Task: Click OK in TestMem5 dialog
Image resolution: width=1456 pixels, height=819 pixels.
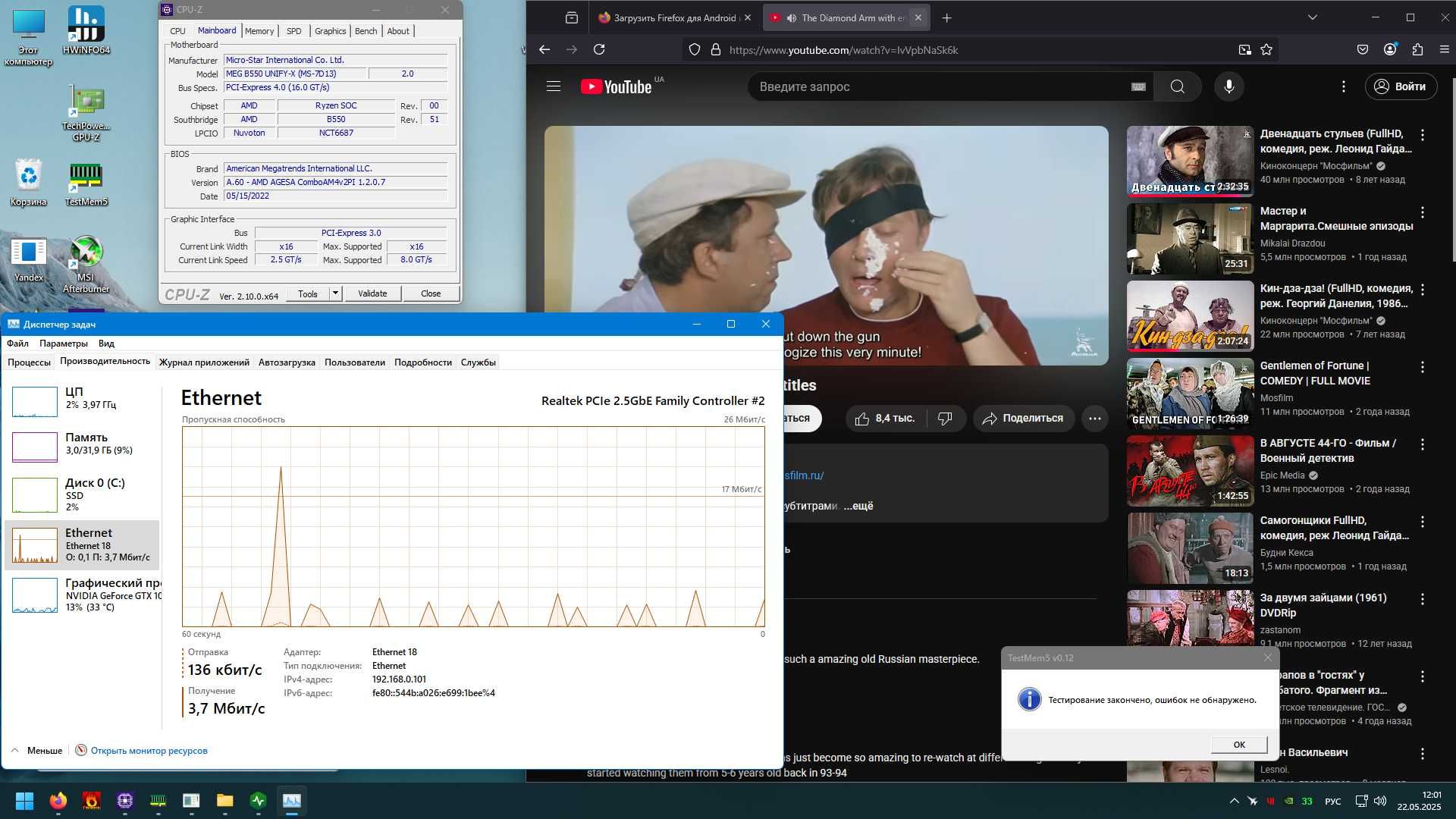Action: tap(1239, 745)
